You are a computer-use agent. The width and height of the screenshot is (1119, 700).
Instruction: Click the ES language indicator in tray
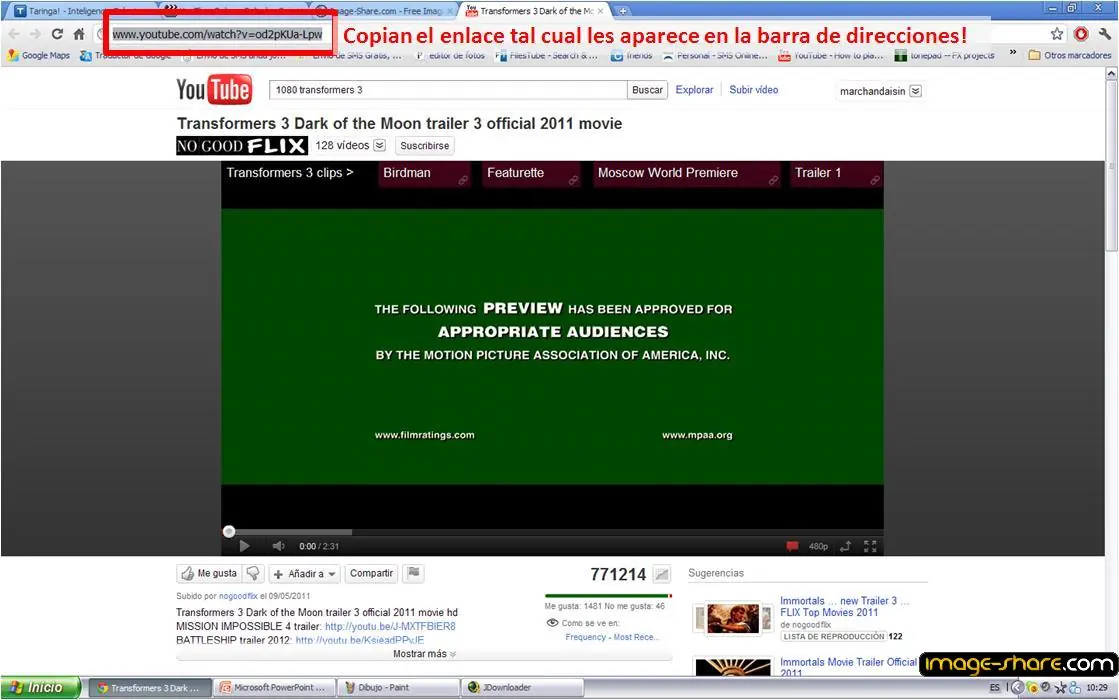pos(994,688)
